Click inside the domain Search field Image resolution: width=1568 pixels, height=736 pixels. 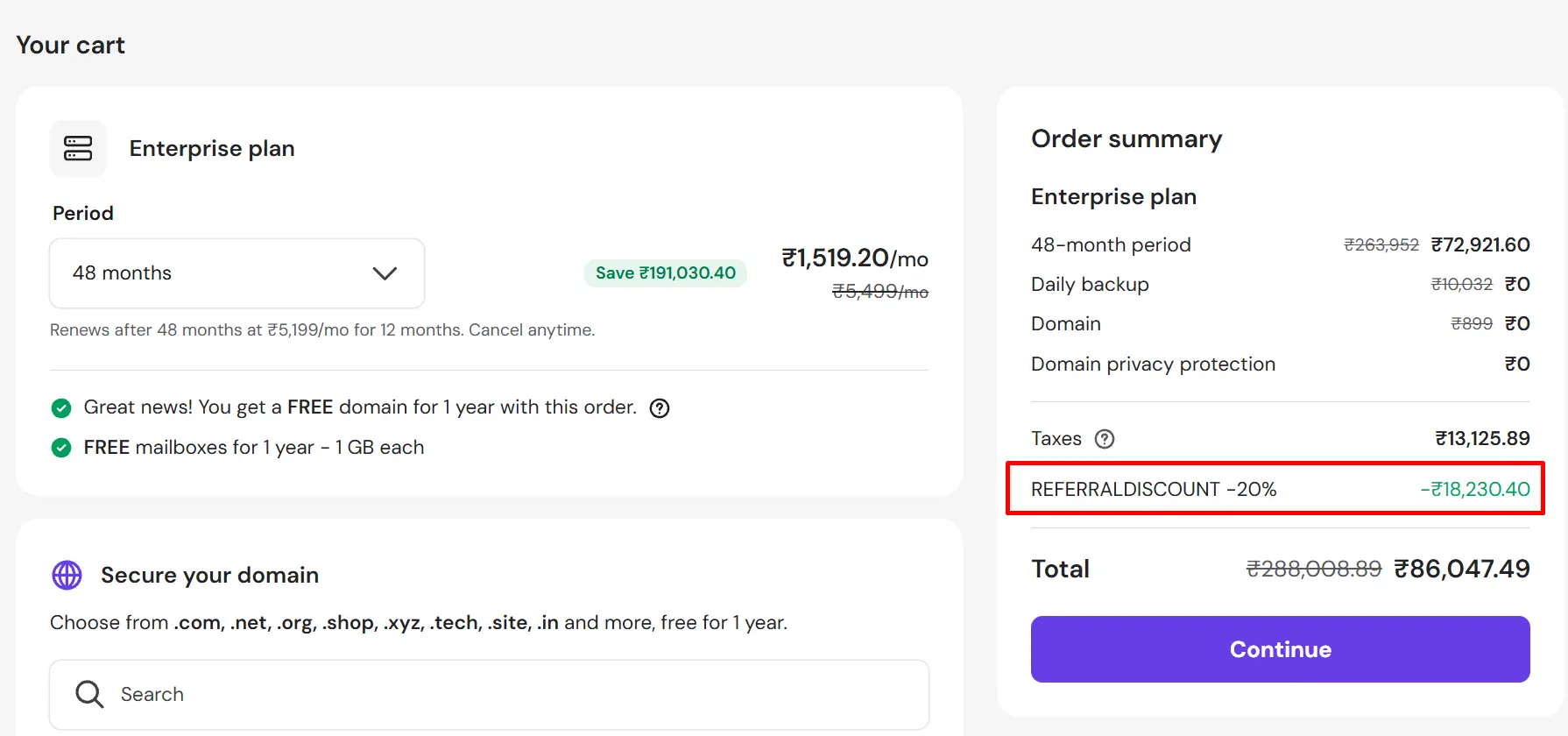coord(489,695)
